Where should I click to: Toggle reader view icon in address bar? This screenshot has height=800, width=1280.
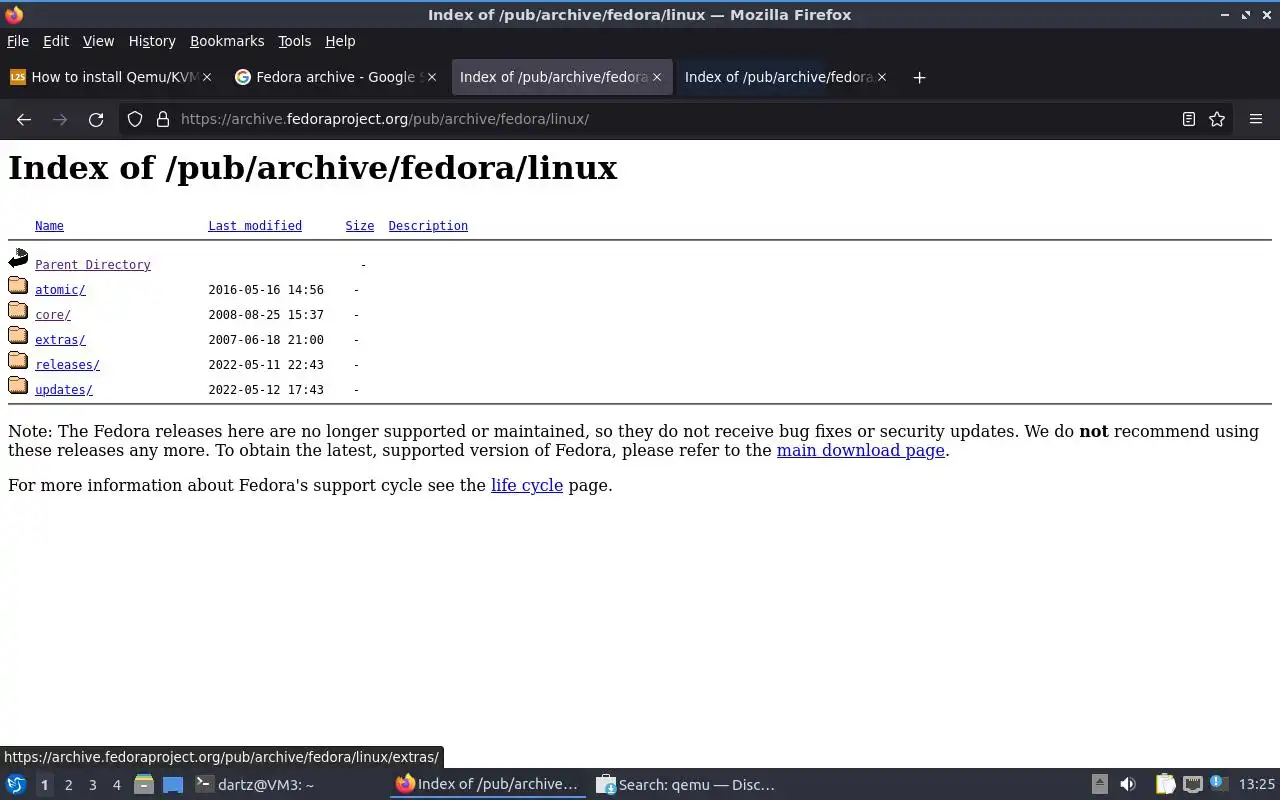click(x=1189, y=119)
